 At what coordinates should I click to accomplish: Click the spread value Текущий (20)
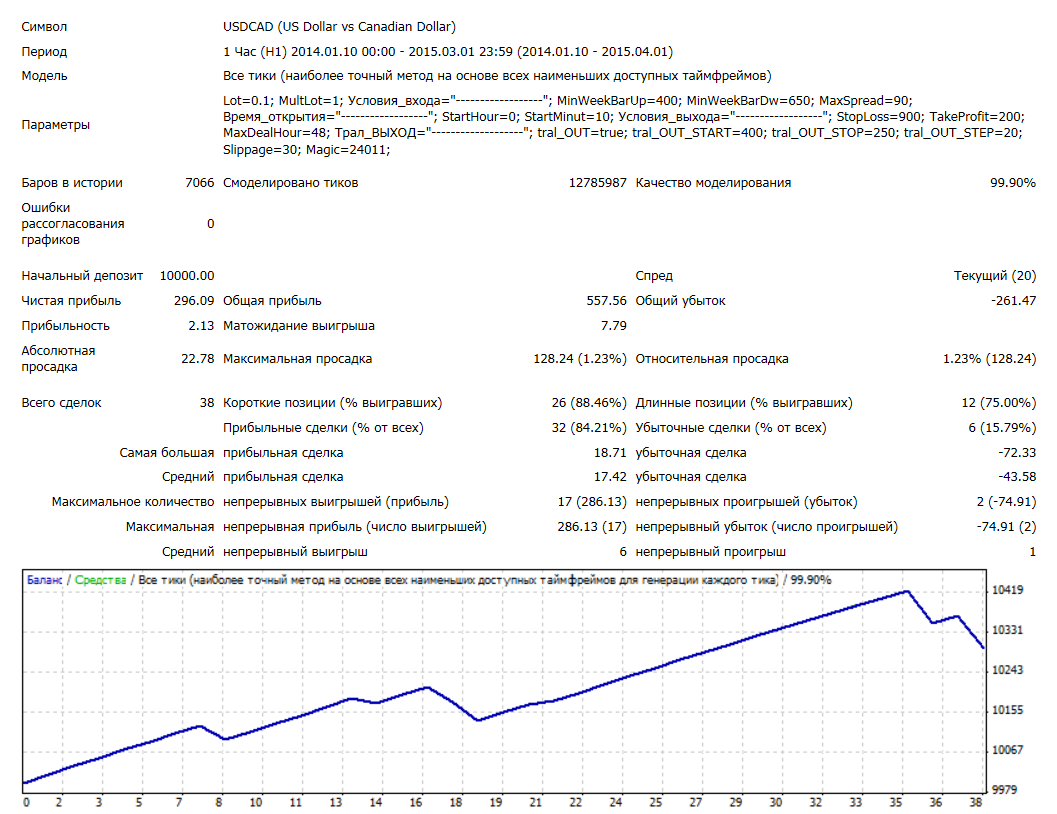pyautogui.click(x=994, y=276)
